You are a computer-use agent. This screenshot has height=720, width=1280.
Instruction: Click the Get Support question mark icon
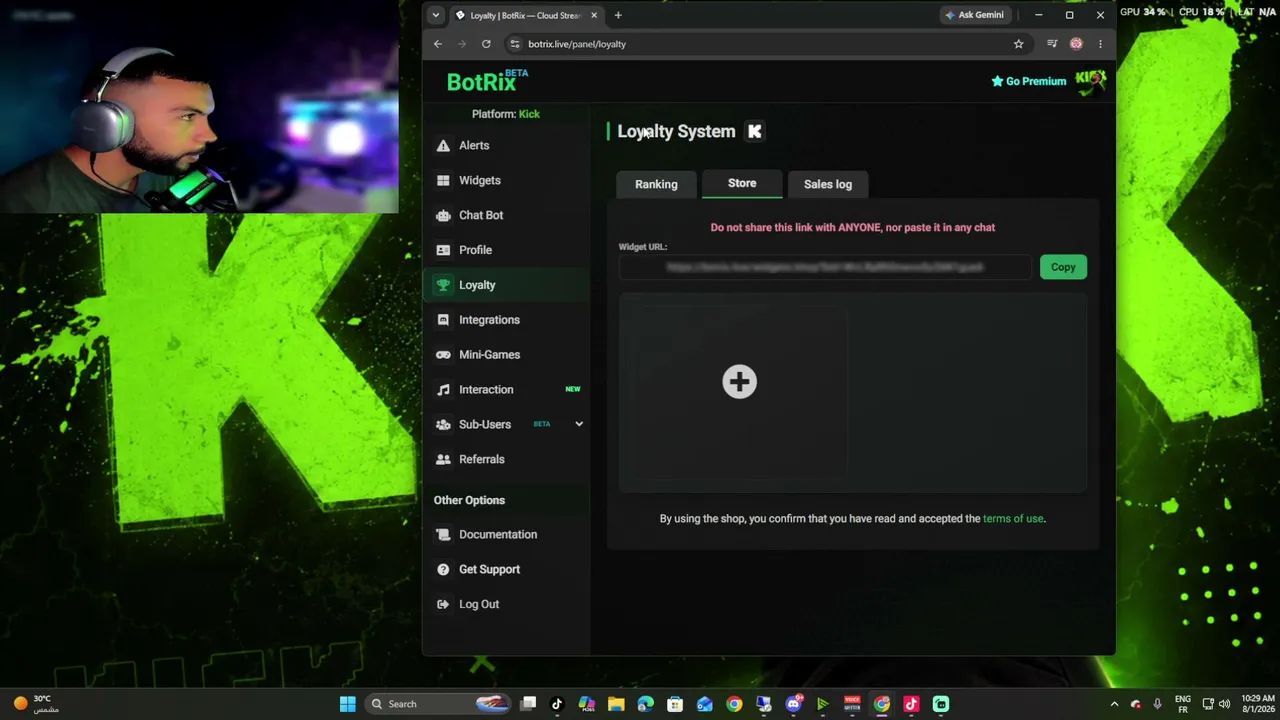pyautogui.click(x=443, y=570)
